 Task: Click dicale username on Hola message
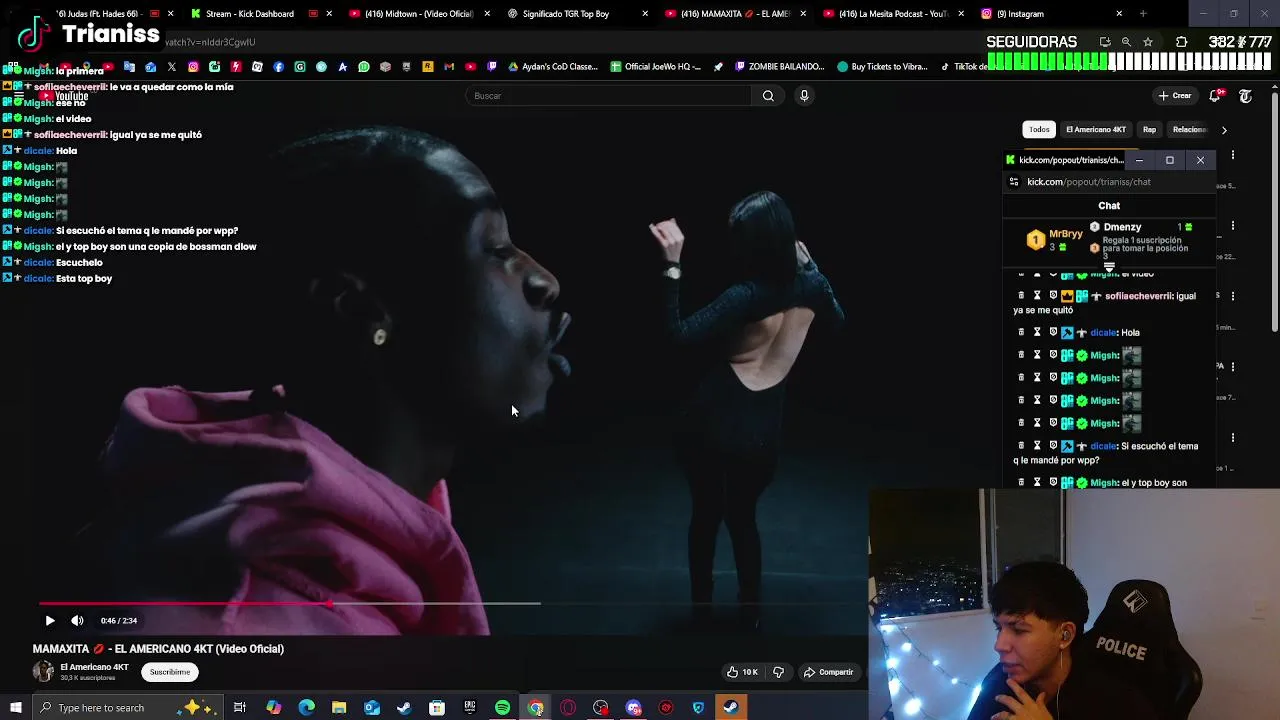click(1103, 332)
